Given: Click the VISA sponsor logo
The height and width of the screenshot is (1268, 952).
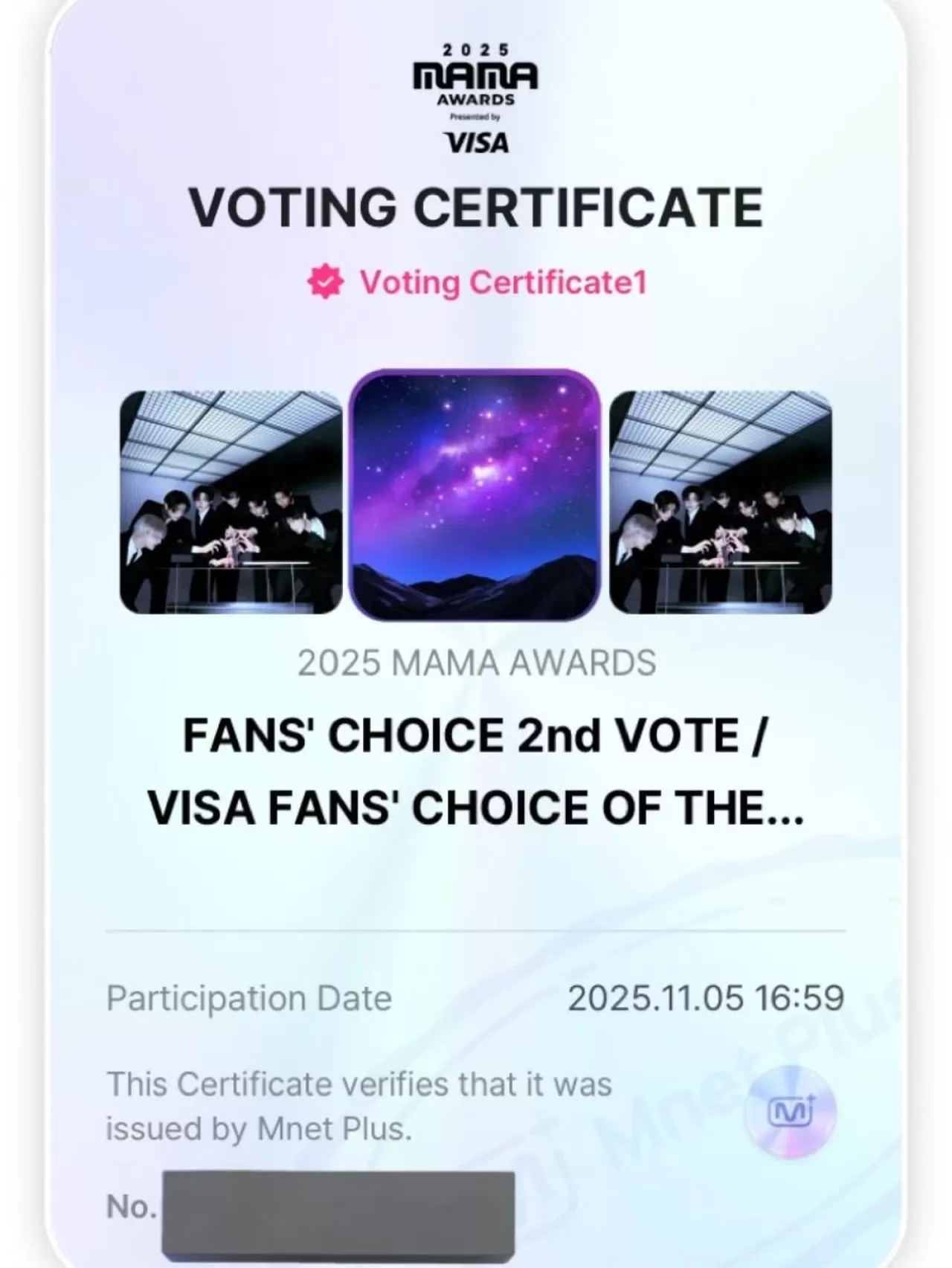Looking at the screenshot, I should [x=475, y=142].
